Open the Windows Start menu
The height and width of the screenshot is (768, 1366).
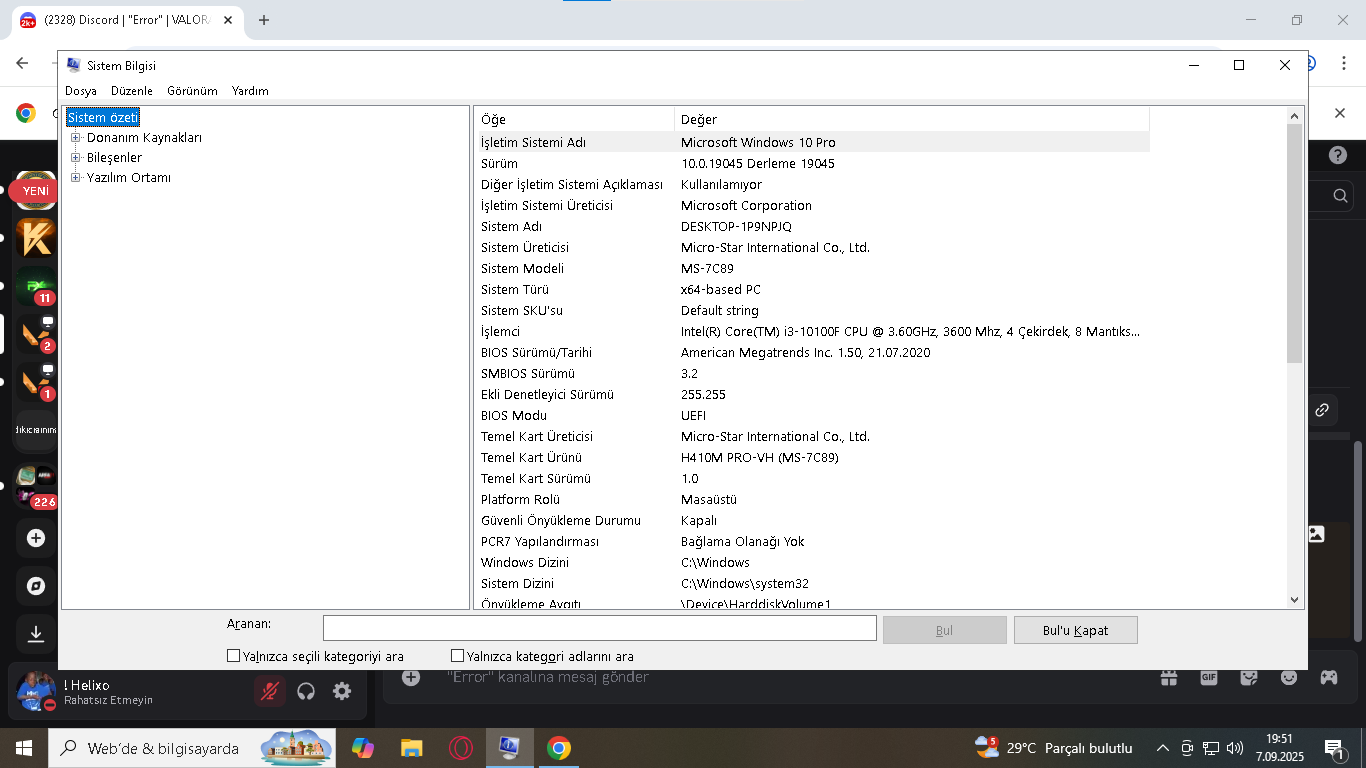point(23,747)
